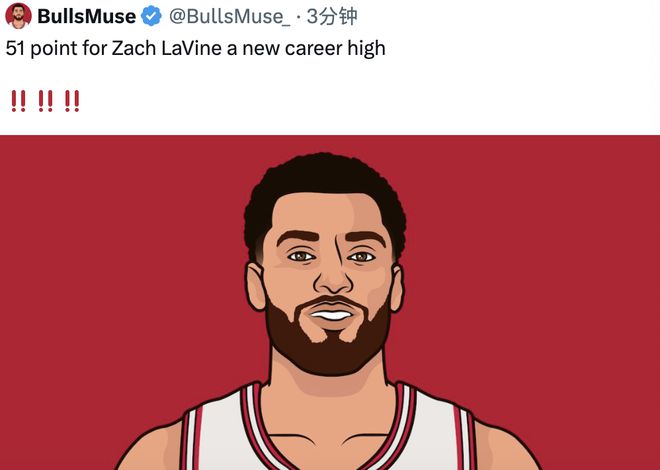Click the blue verified badge

tap(150, 16)
